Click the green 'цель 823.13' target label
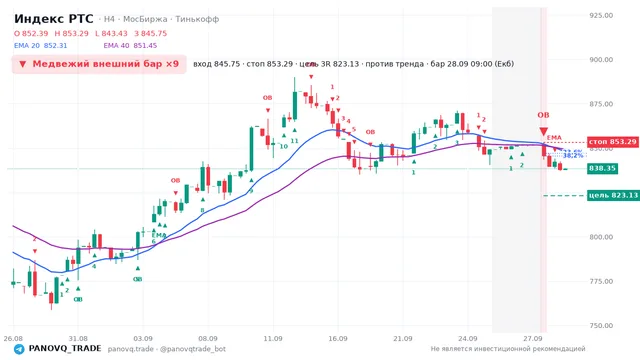Screen dimensions: 640x360 click(613, 196)
